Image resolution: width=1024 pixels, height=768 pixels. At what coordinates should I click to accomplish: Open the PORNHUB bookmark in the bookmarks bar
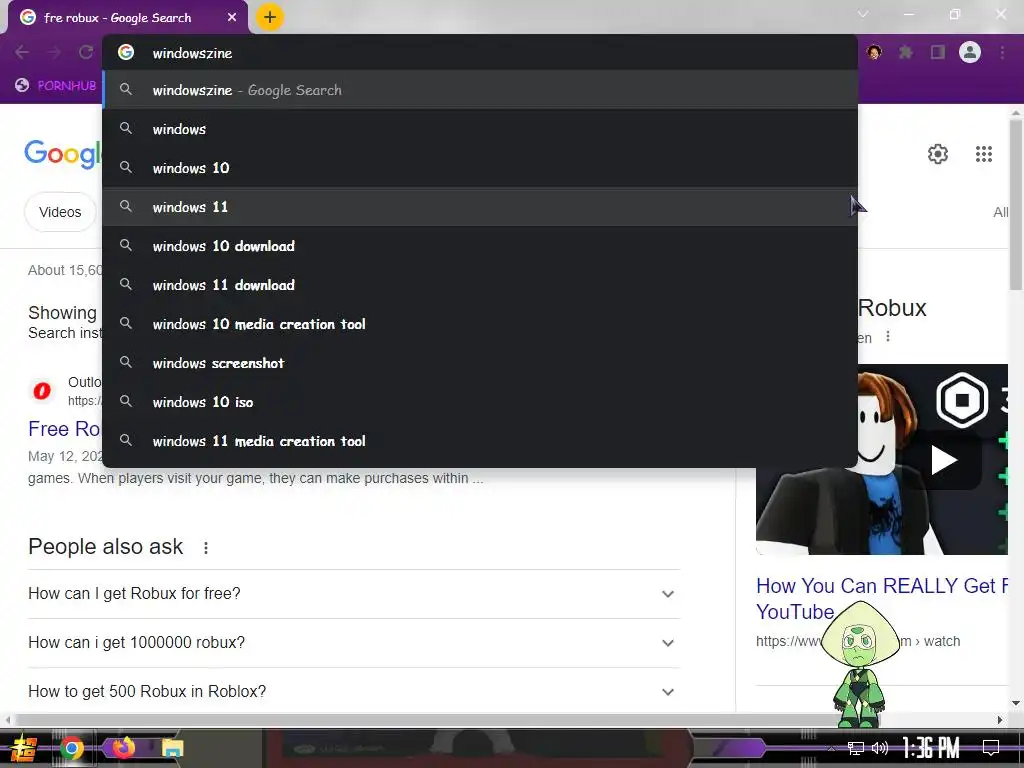pyautogui.click(x=56, y=85)
